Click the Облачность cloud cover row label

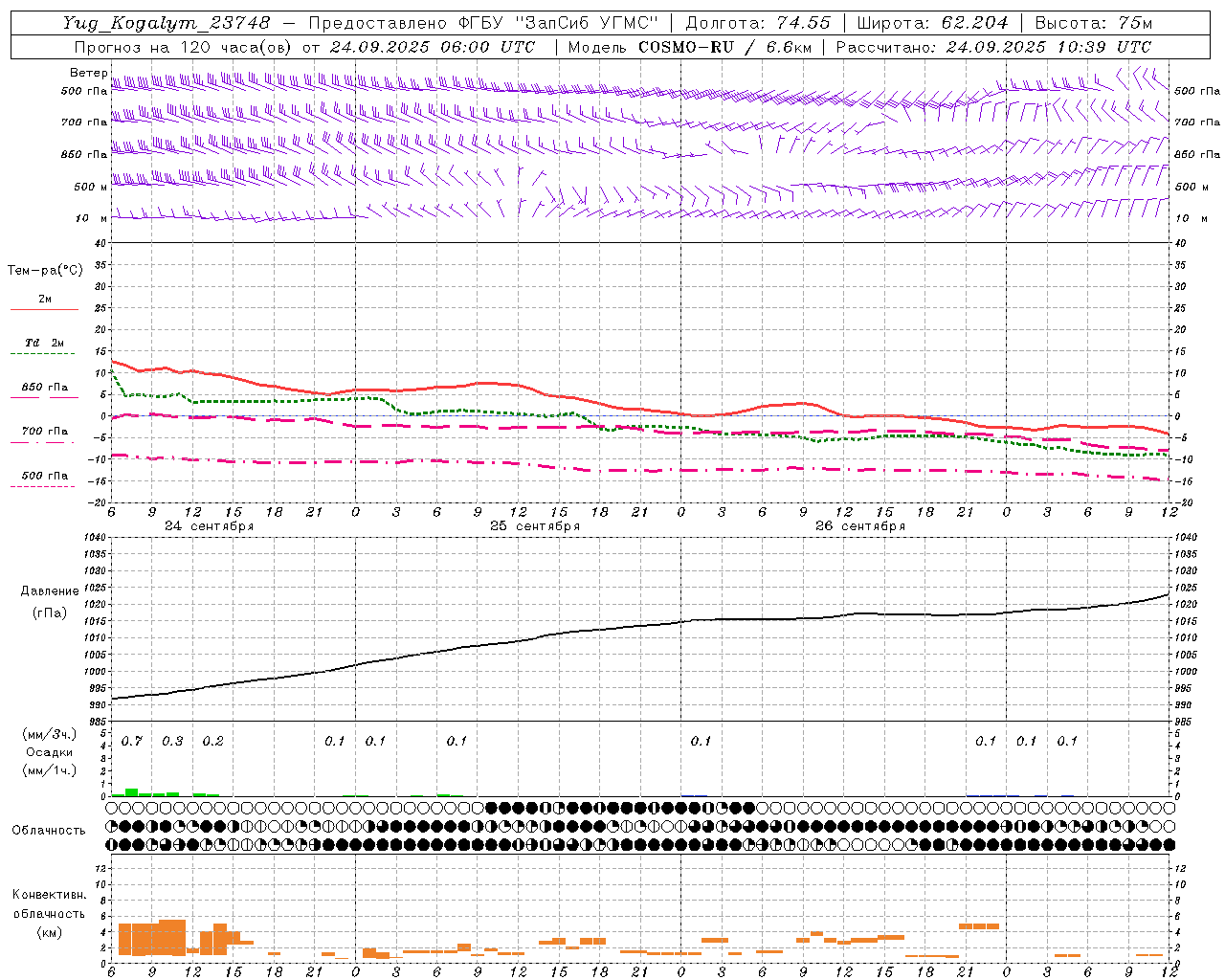pyautogui.click(x=49, y=831)
